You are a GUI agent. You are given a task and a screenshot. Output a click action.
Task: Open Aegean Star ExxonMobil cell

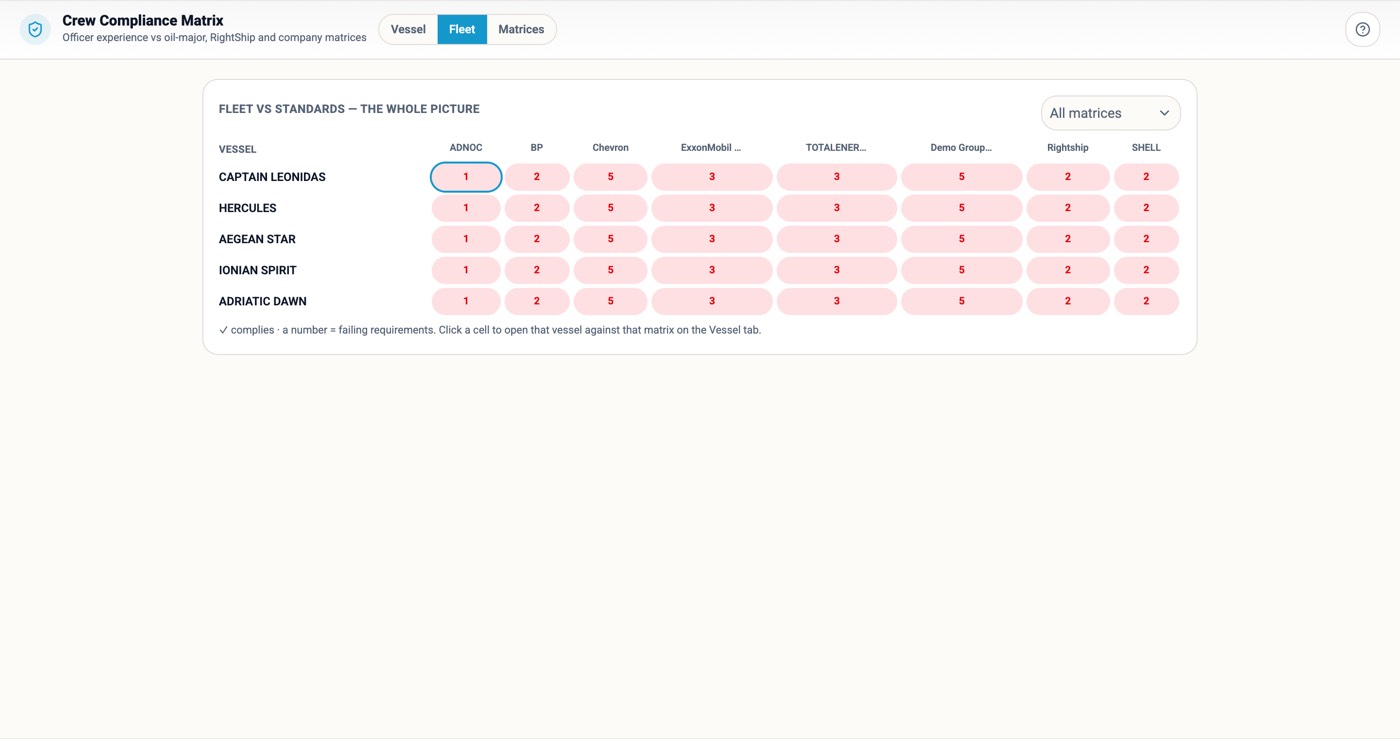point(712,239)
